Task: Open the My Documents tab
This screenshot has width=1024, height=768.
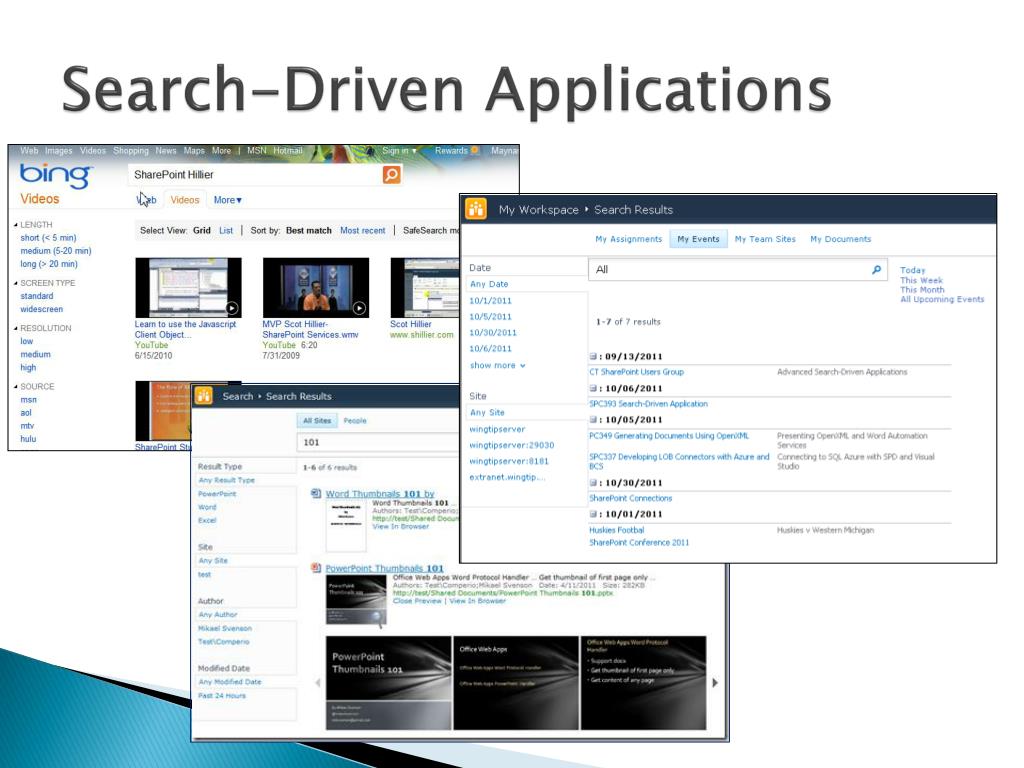Action: pyautogui.click(x=840, y=239)
